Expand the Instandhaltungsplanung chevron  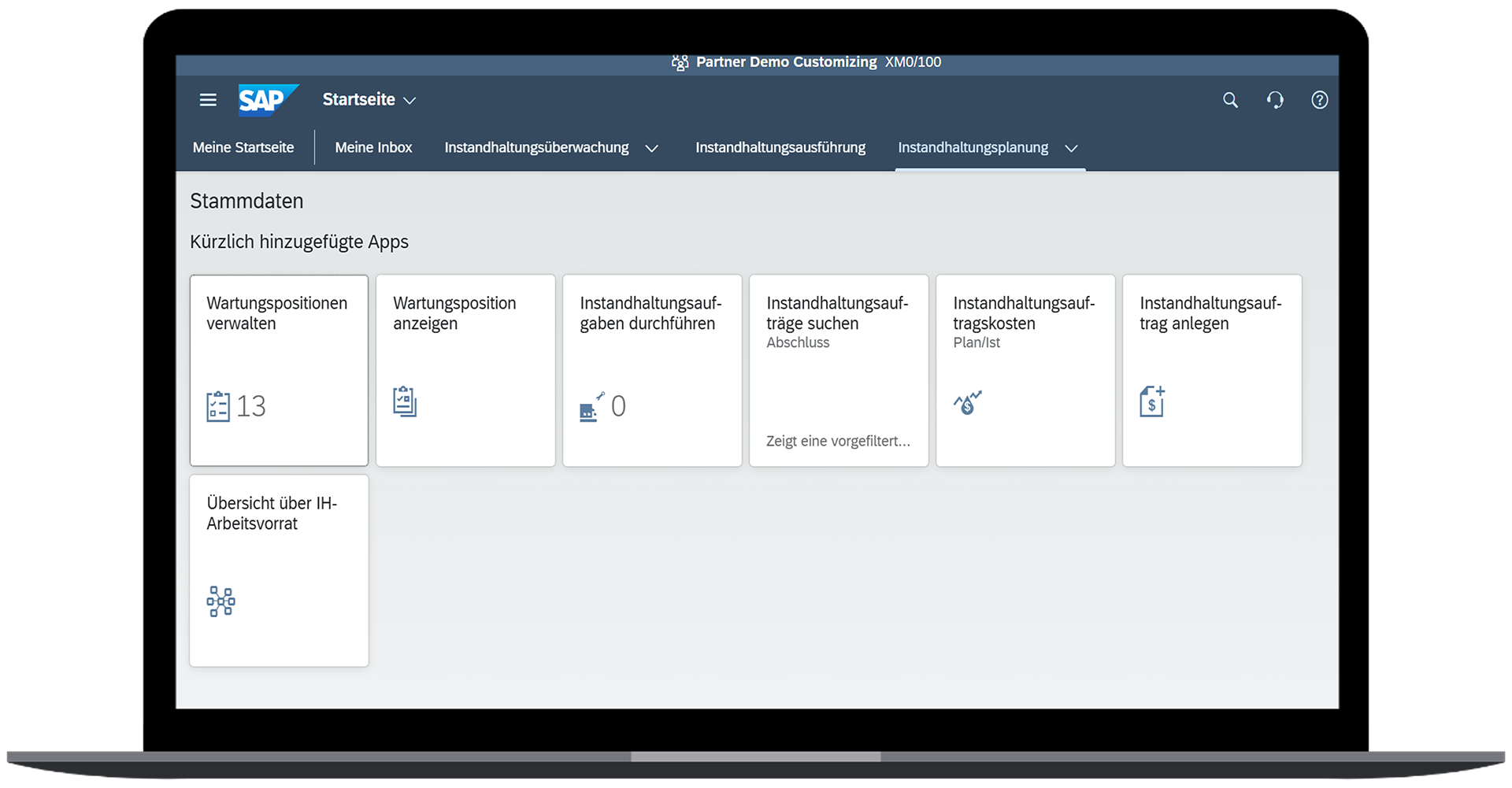click(x=1071, y=149)
